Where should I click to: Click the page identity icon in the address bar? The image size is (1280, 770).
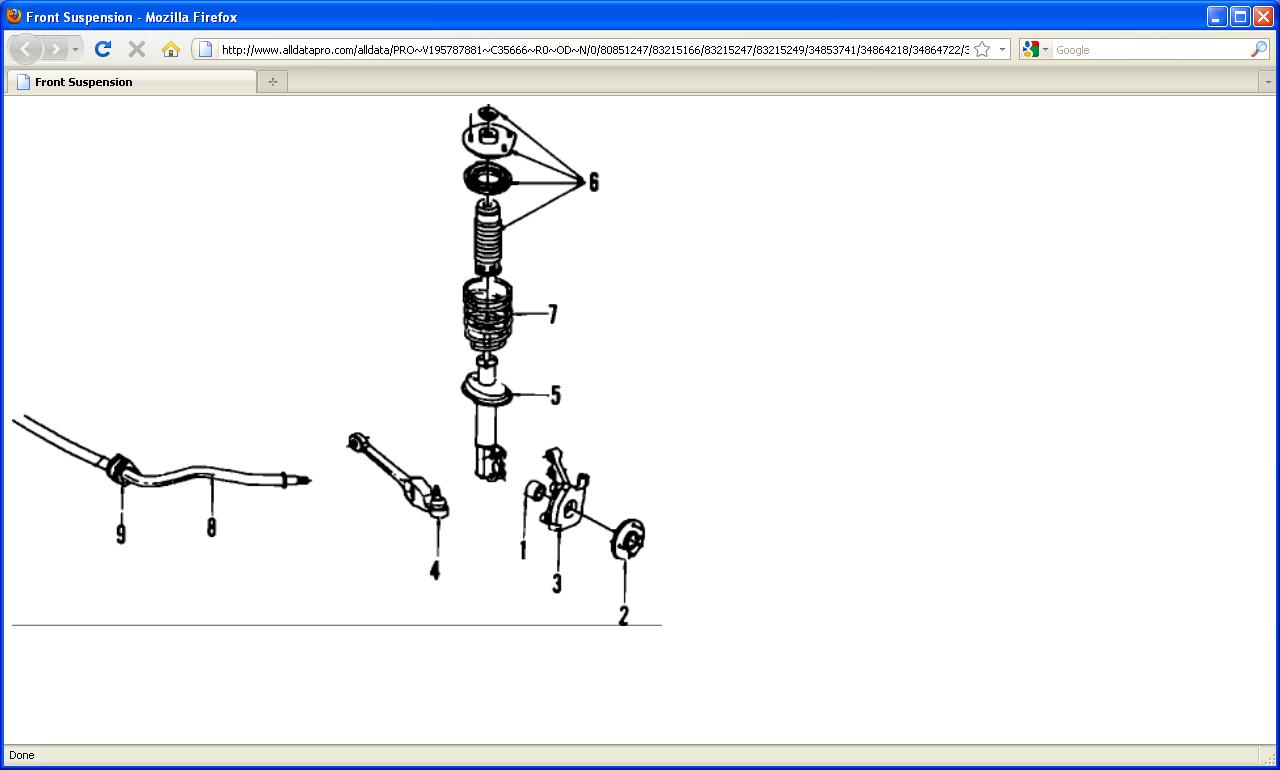(206, 49)
